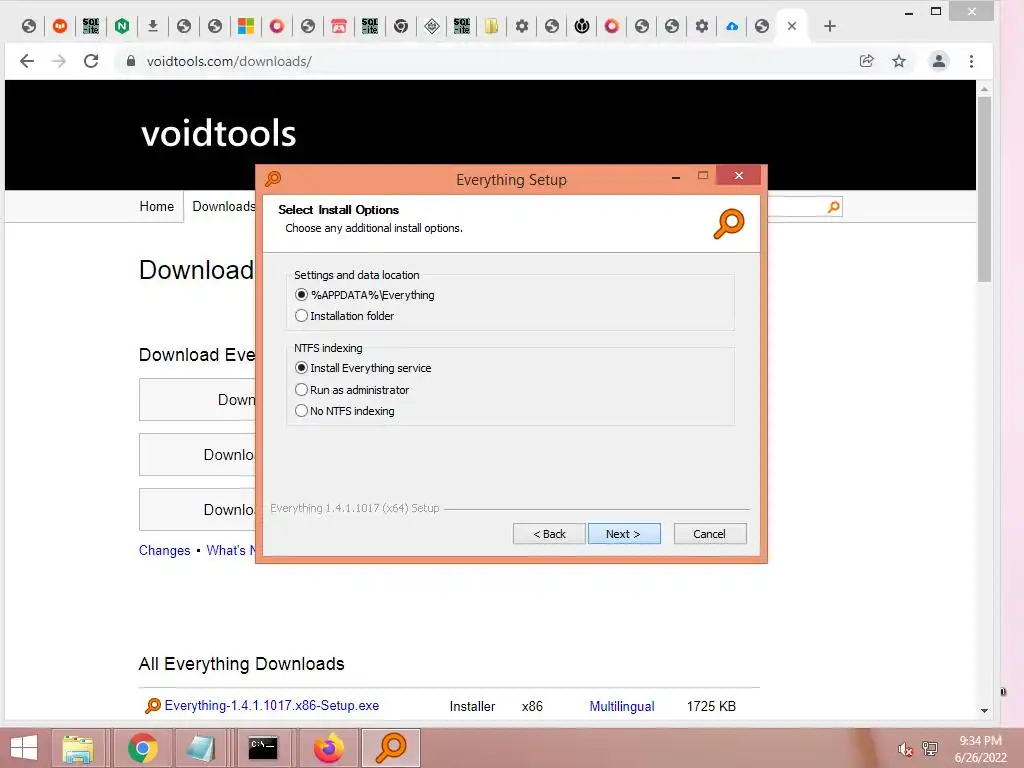Close the active voidtools tab

[792, 26]
